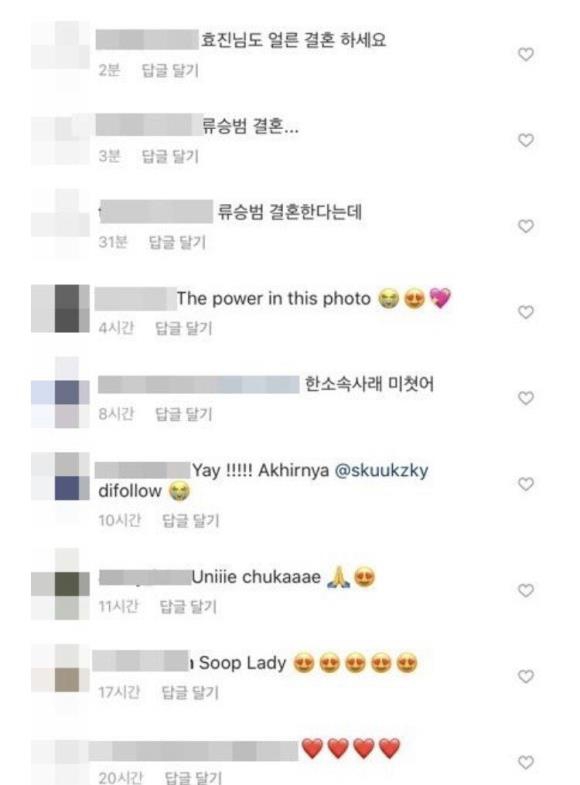Image resolution: width=580 pixels, height=785 pixels.
Task: Like the four red hearts comment
Action: point(525,763)
